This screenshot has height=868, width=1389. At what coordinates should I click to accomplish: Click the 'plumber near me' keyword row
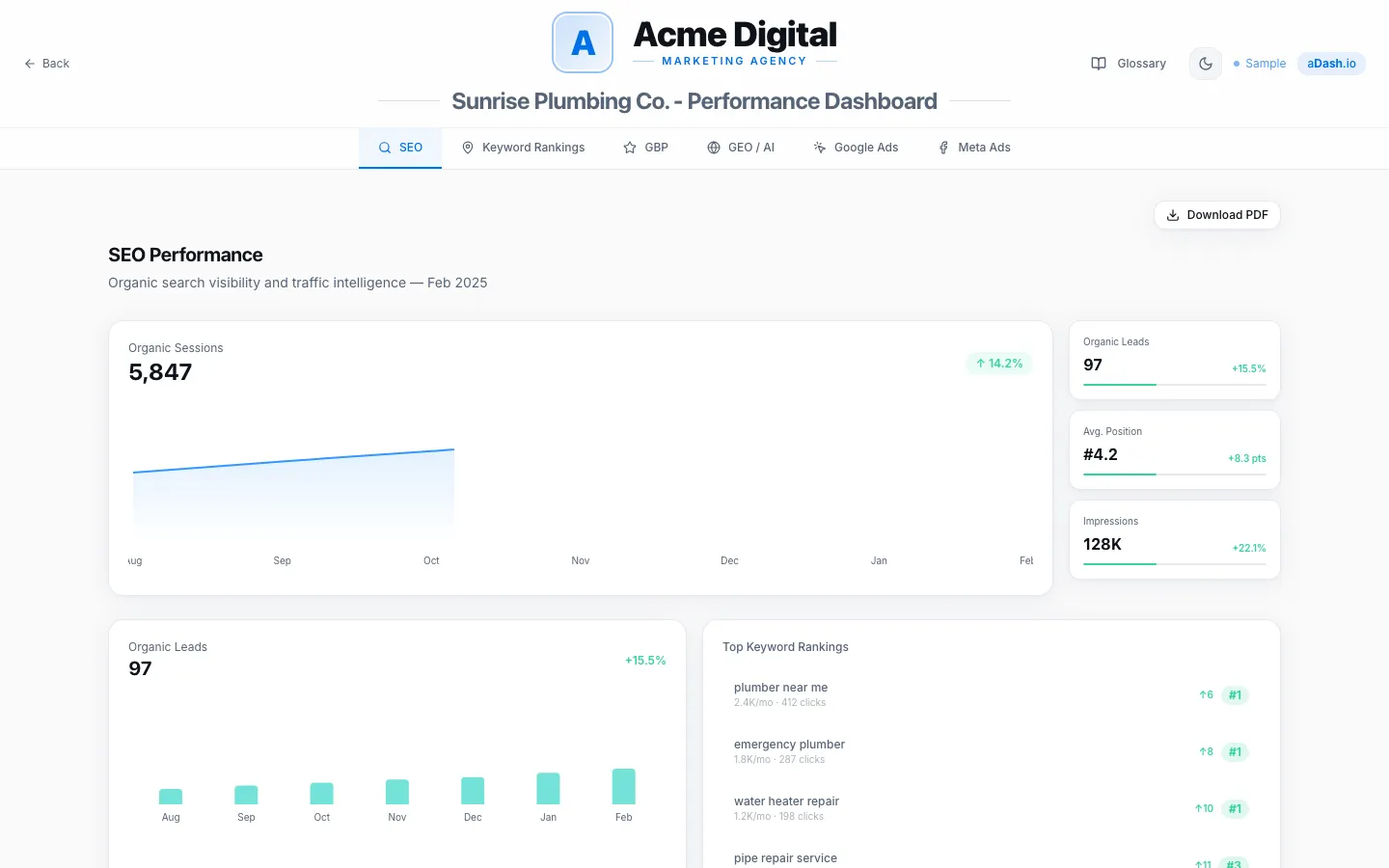pyautogui.click(x=992, y=694)
